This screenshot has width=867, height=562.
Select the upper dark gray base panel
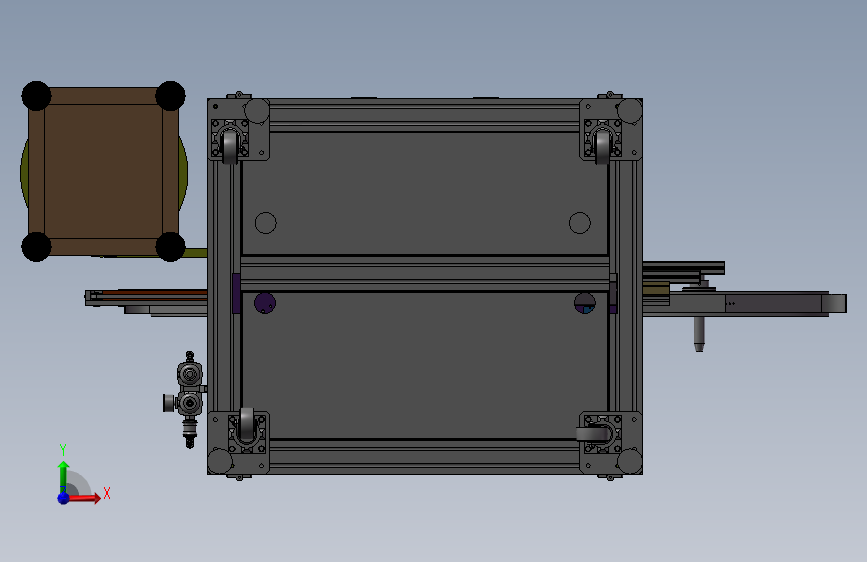pyautogui.click(x=425, y=193)
